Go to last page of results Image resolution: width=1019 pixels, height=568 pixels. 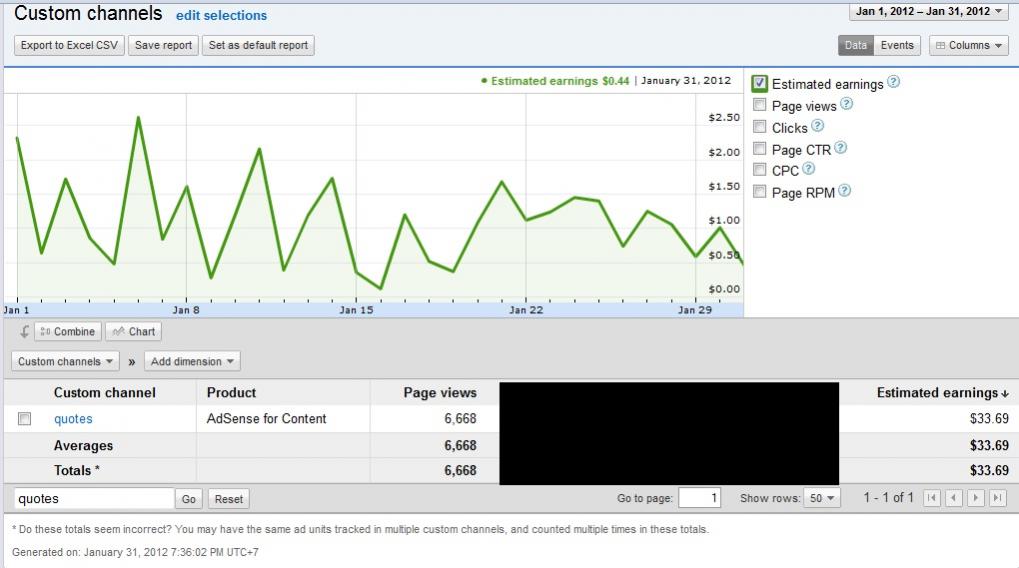click(998, 498)
